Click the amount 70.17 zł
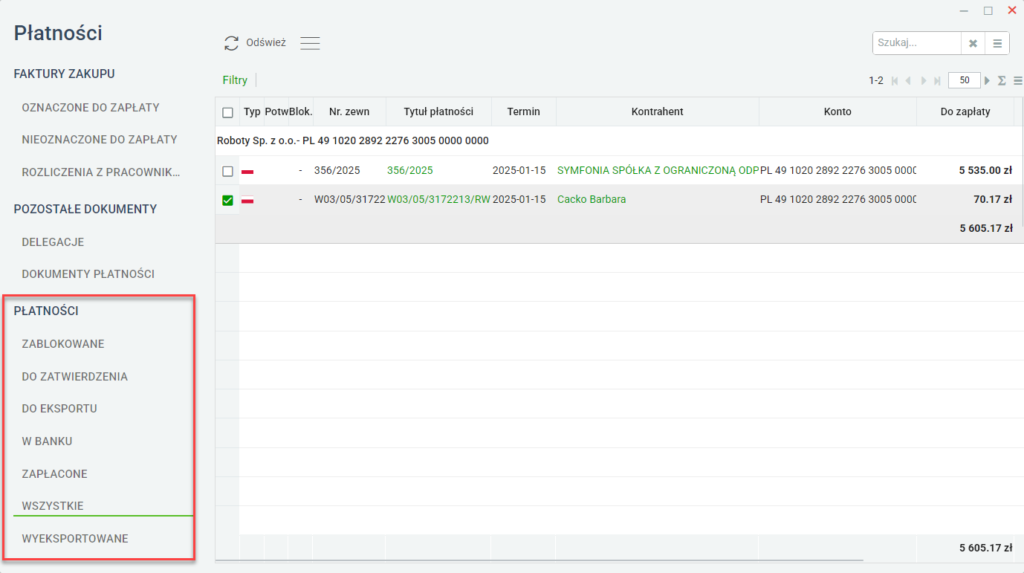 [993, 199]
